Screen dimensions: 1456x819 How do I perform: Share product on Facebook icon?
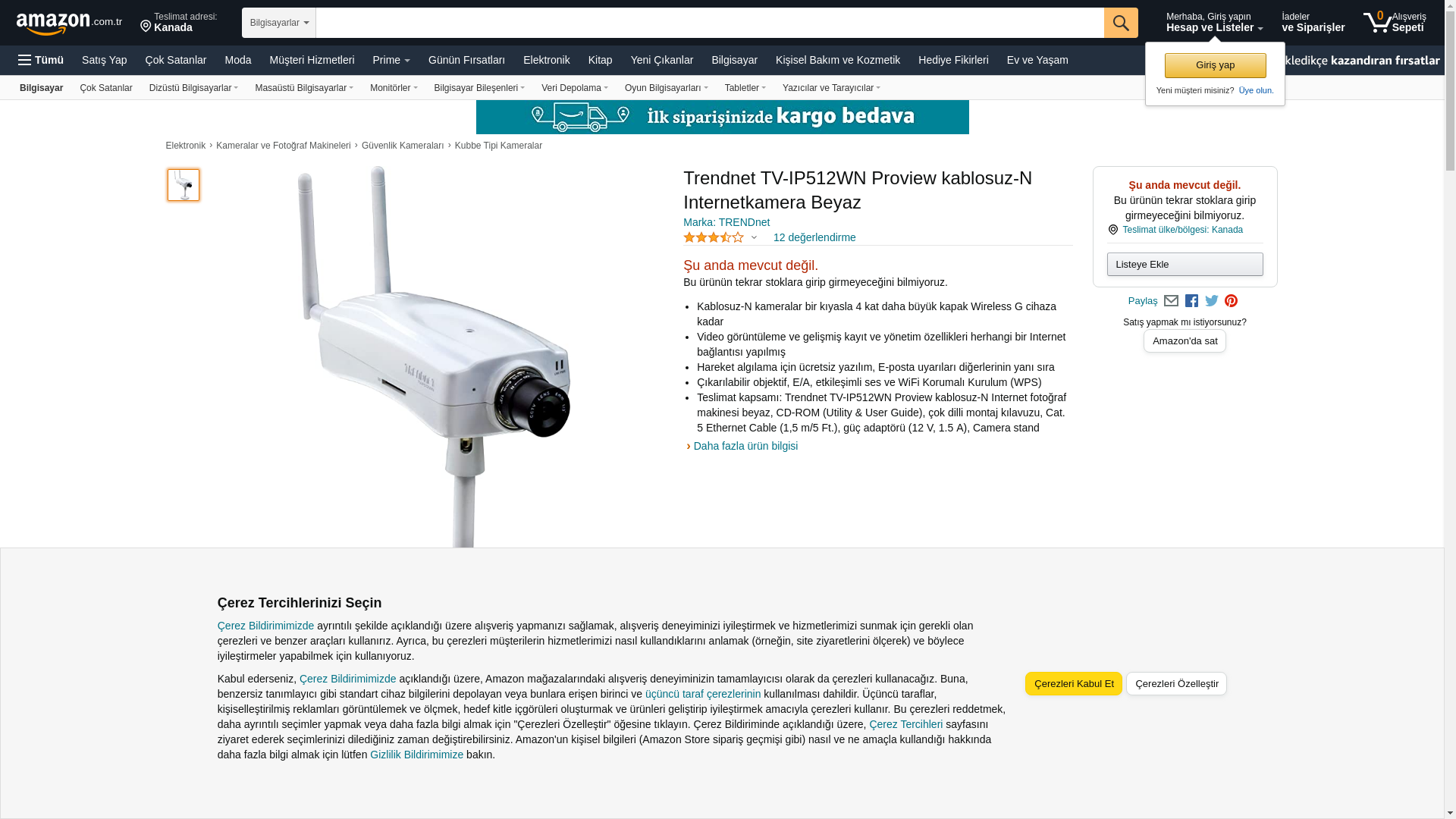(x=1191, y=301)
